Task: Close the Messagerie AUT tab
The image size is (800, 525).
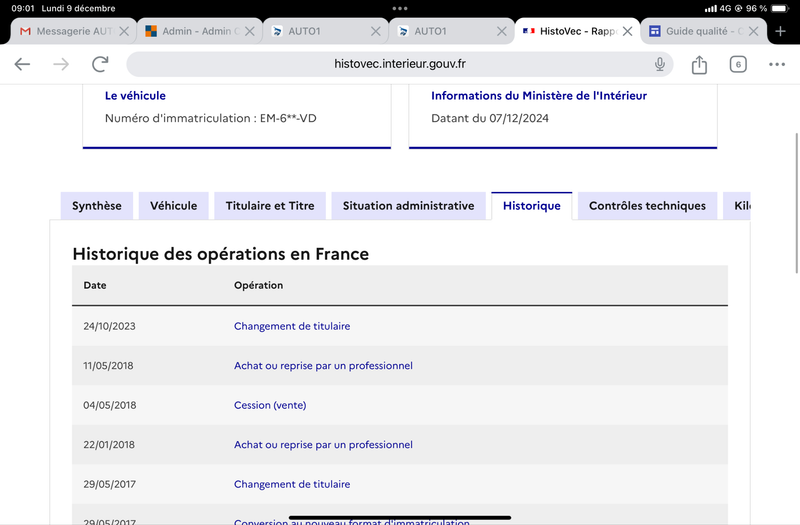Action: coord(124,31)
